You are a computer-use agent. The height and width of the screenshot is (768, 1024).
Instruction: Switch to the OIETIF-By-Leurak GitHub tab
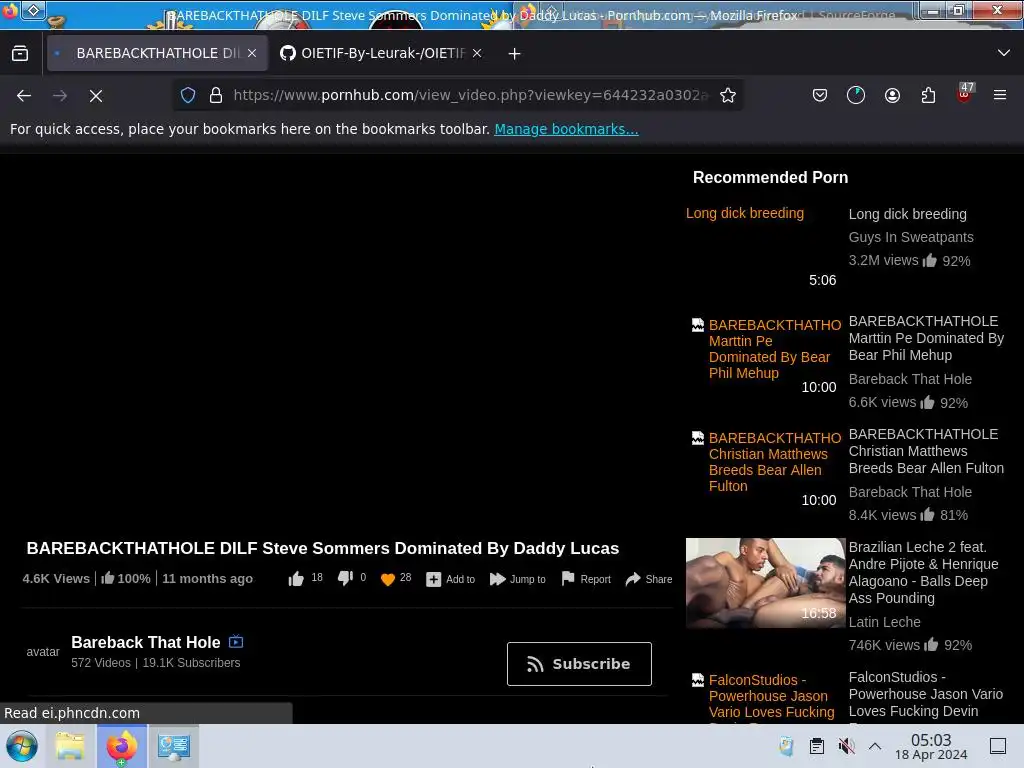pos(382,53)
